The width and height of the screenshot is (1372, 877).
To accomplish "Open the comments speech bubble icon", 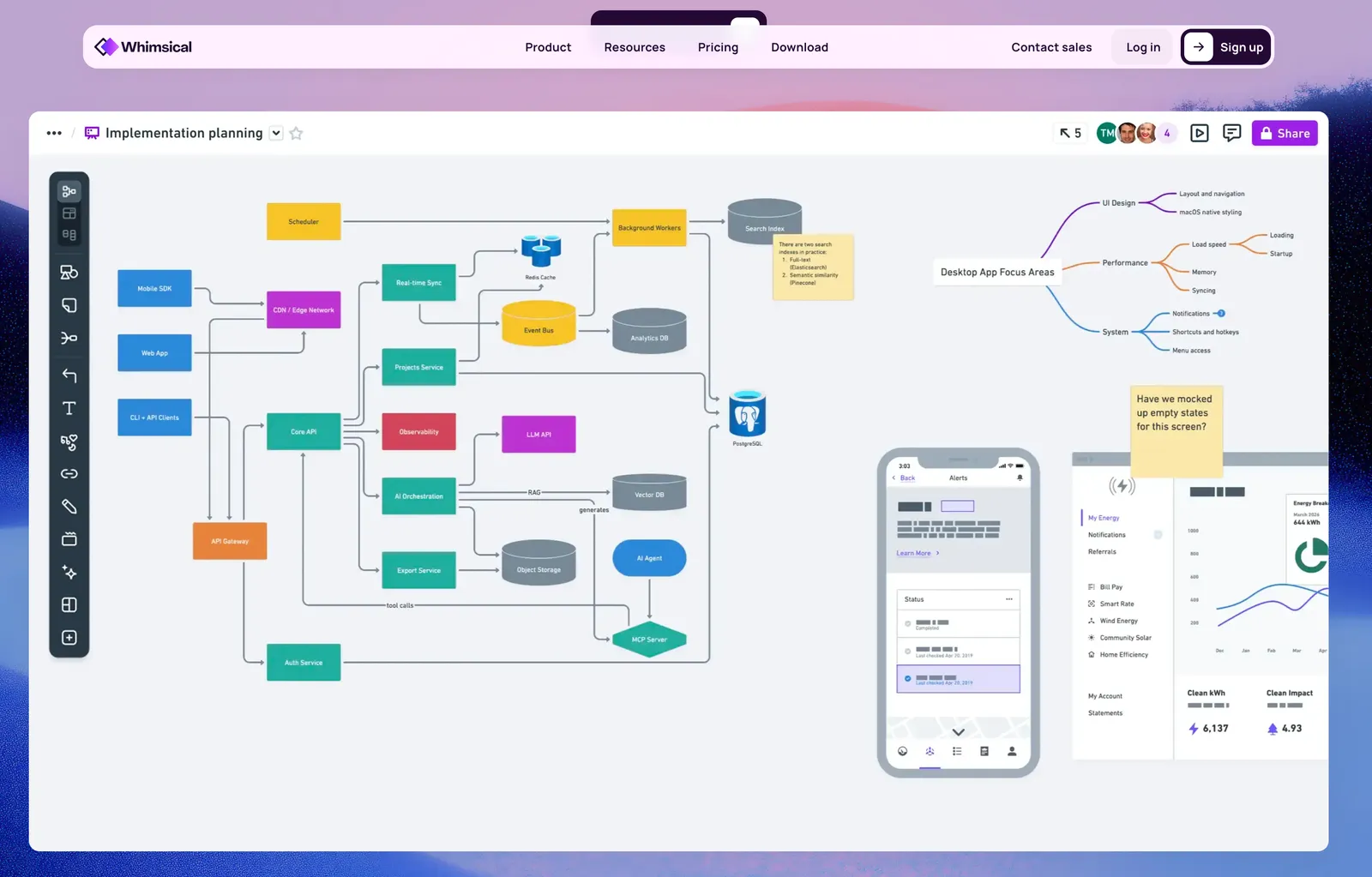I will tap(1231, 133).
